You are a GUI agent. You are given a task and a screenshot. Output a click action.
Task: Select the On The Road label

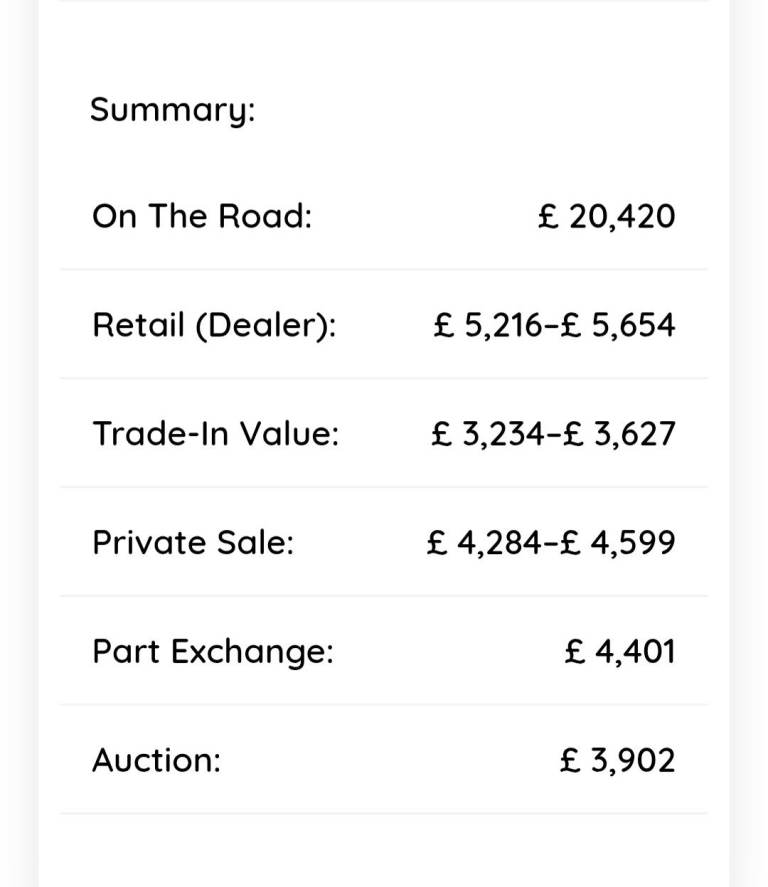[x=202, y=216]
